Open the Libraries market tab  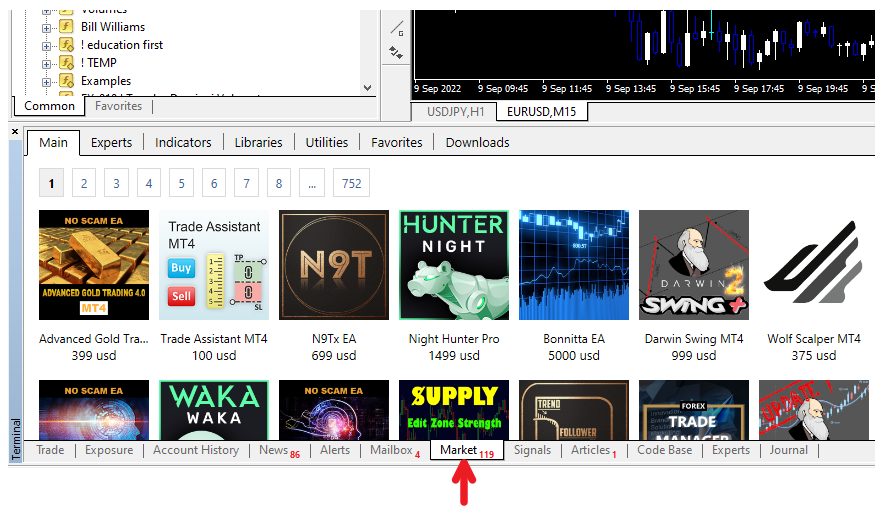(x=259, y=143)
